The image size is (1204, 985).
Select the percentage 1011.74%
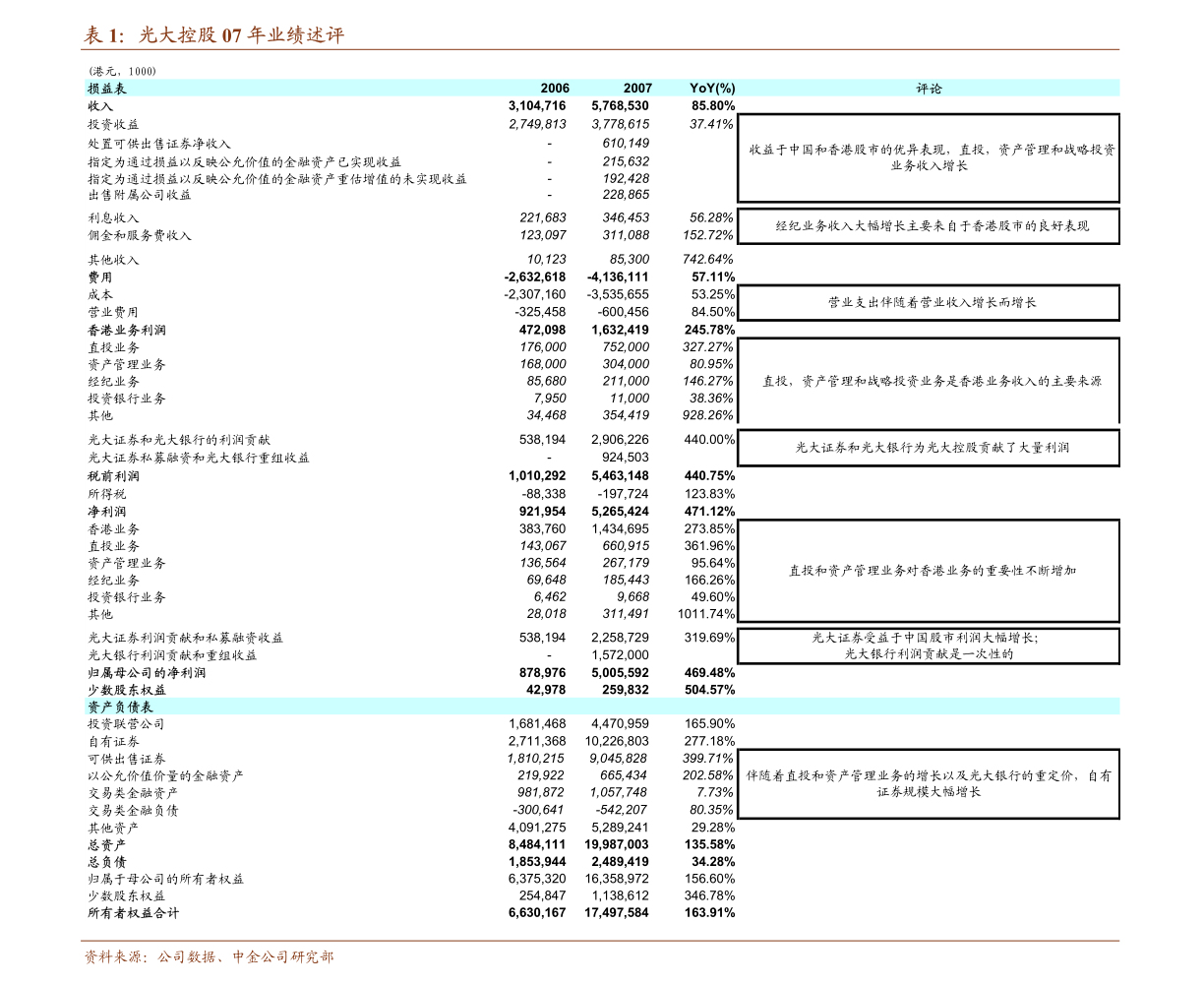[706, 615]
